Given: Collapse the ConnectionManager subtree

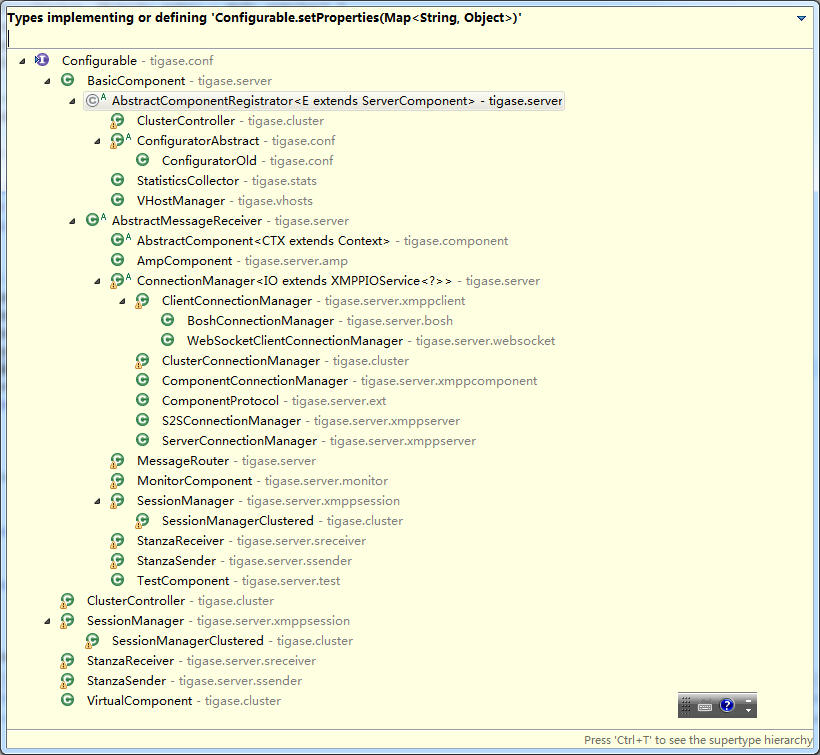Looking at the screenshot, I should click(98, 281).
